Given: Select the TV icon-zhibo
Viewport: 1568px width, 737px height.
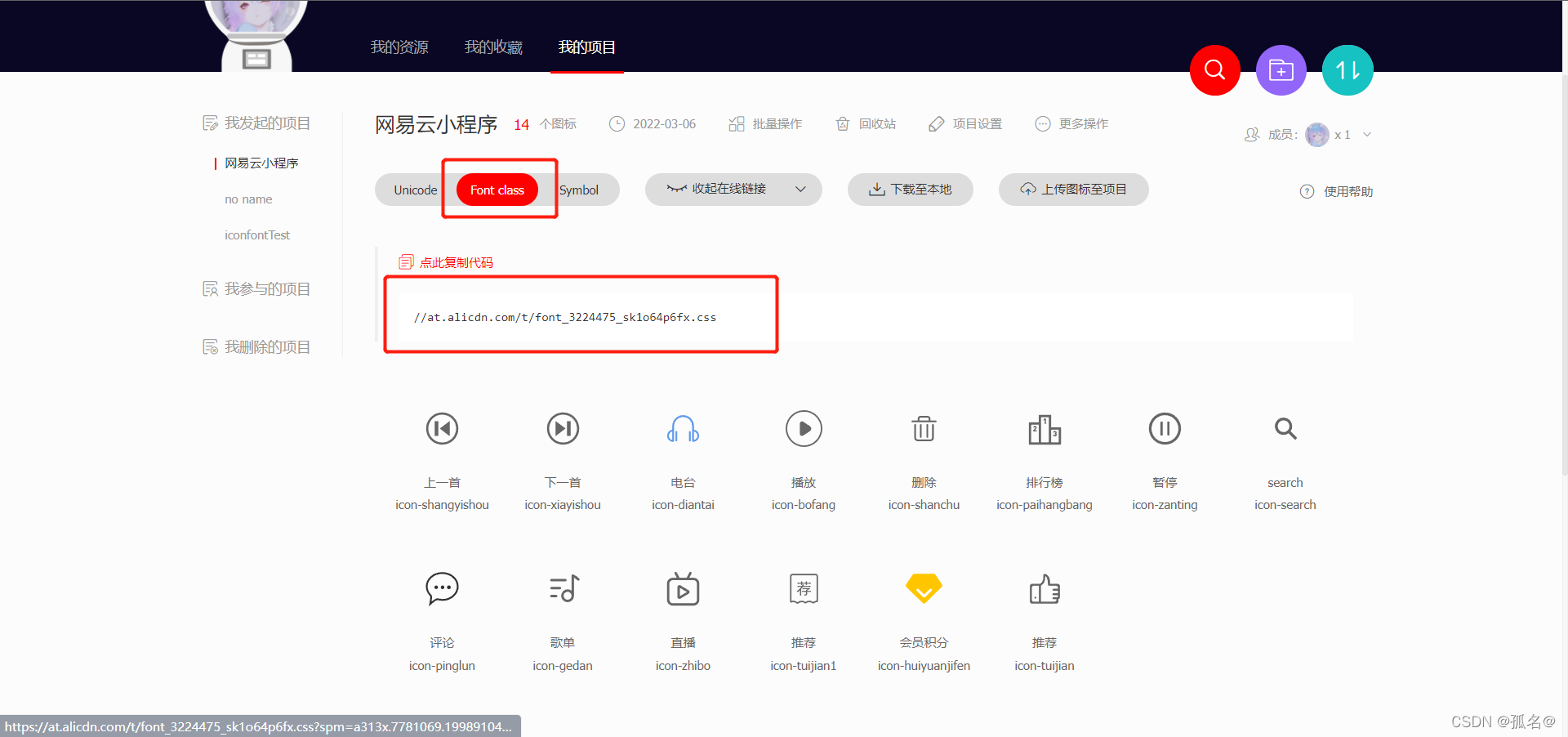Looking at the screenshot, I should click(x=683, y=588).
